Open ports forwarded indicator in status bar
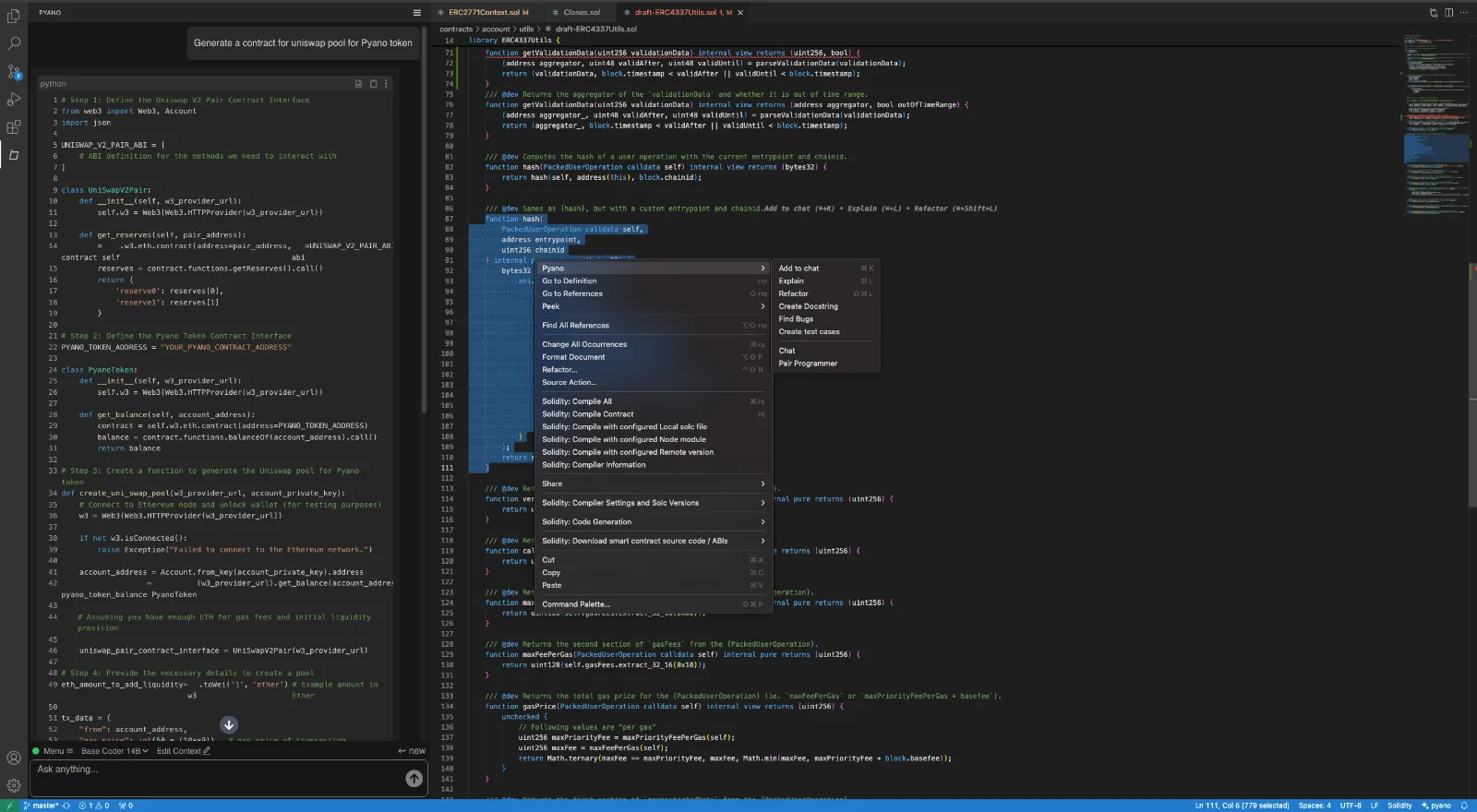This screenshot has width=1477, height=812. [x=126, y=806]
